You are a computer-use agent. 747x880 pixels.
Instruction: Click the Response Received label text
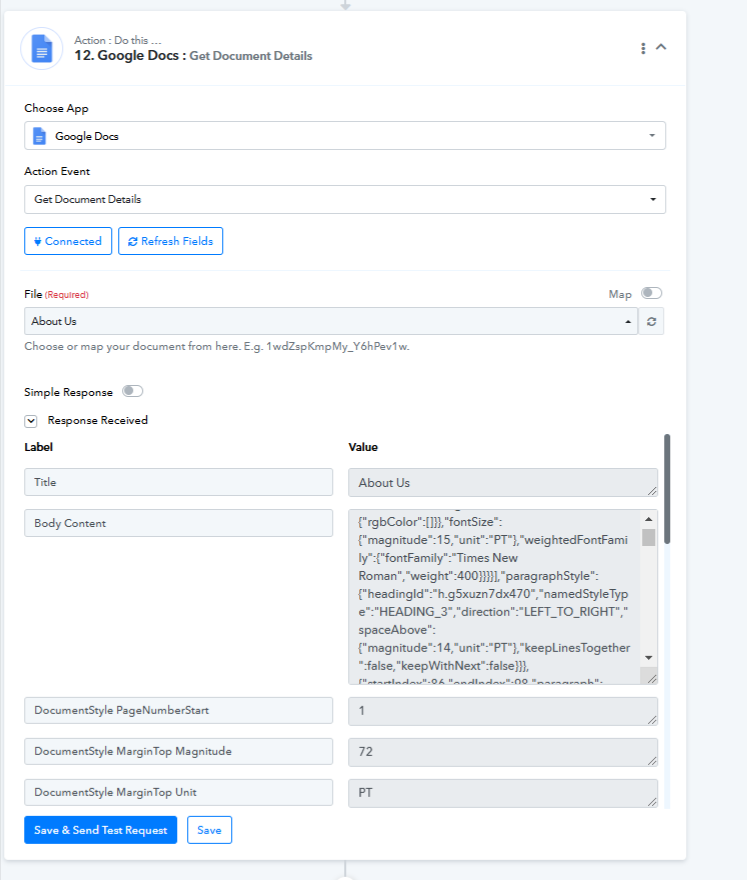pos(98,420)
